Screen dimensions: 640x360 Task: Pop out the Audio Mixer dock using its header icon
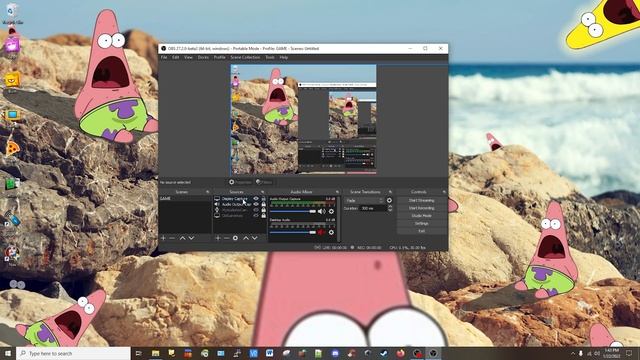337,192
